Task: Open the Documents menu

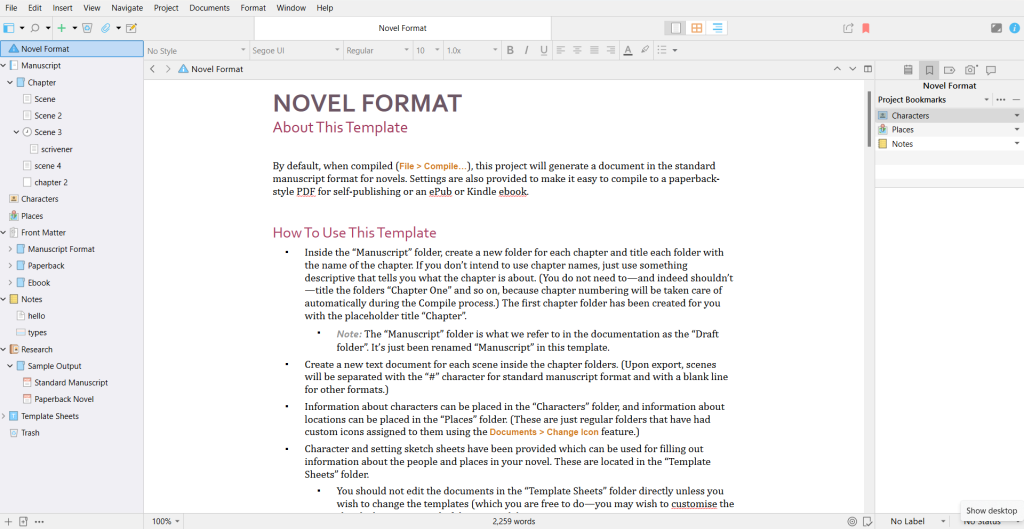Action: click(209, 7)
